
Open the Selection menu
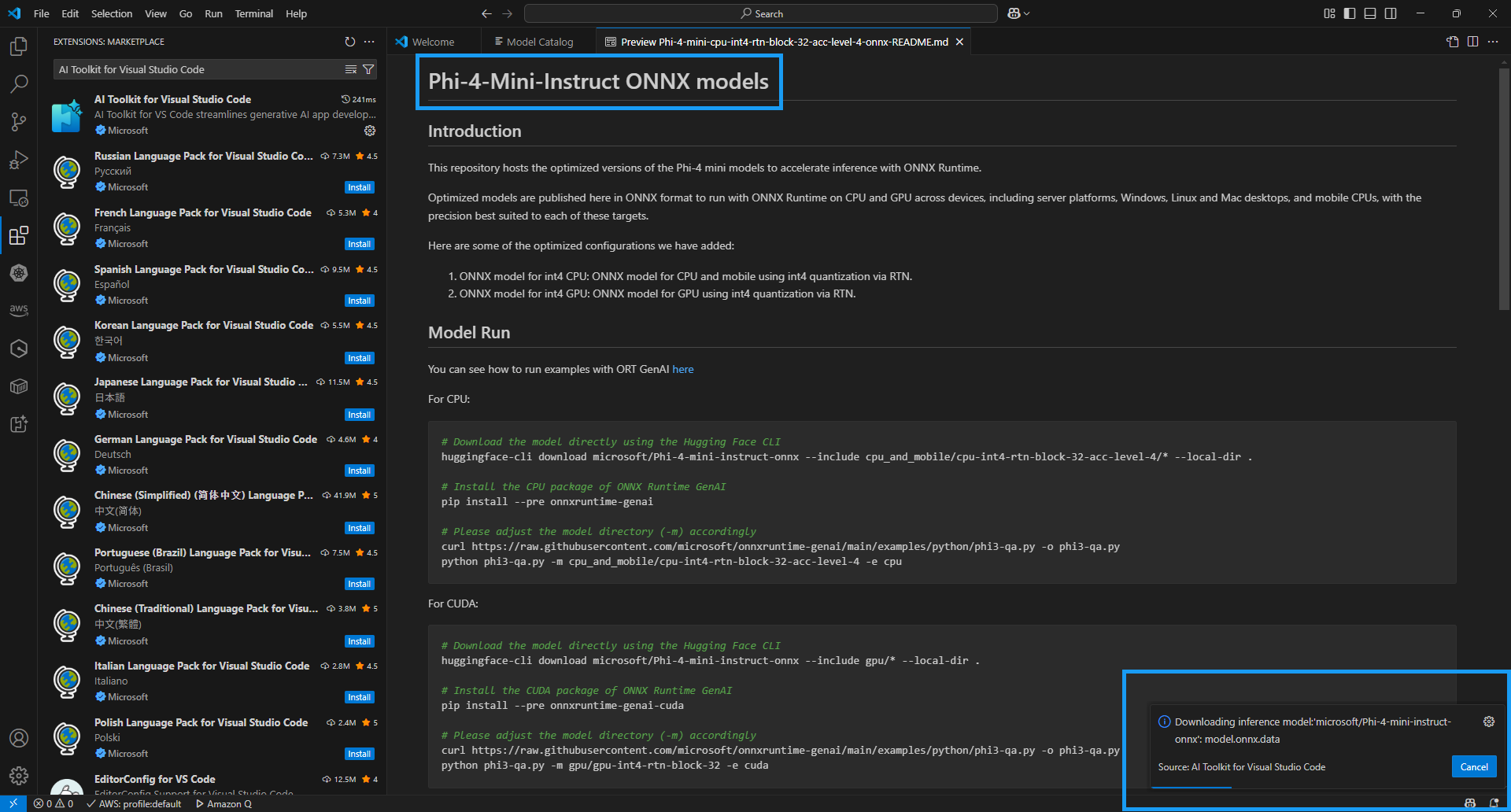click(x=112, y=13)
